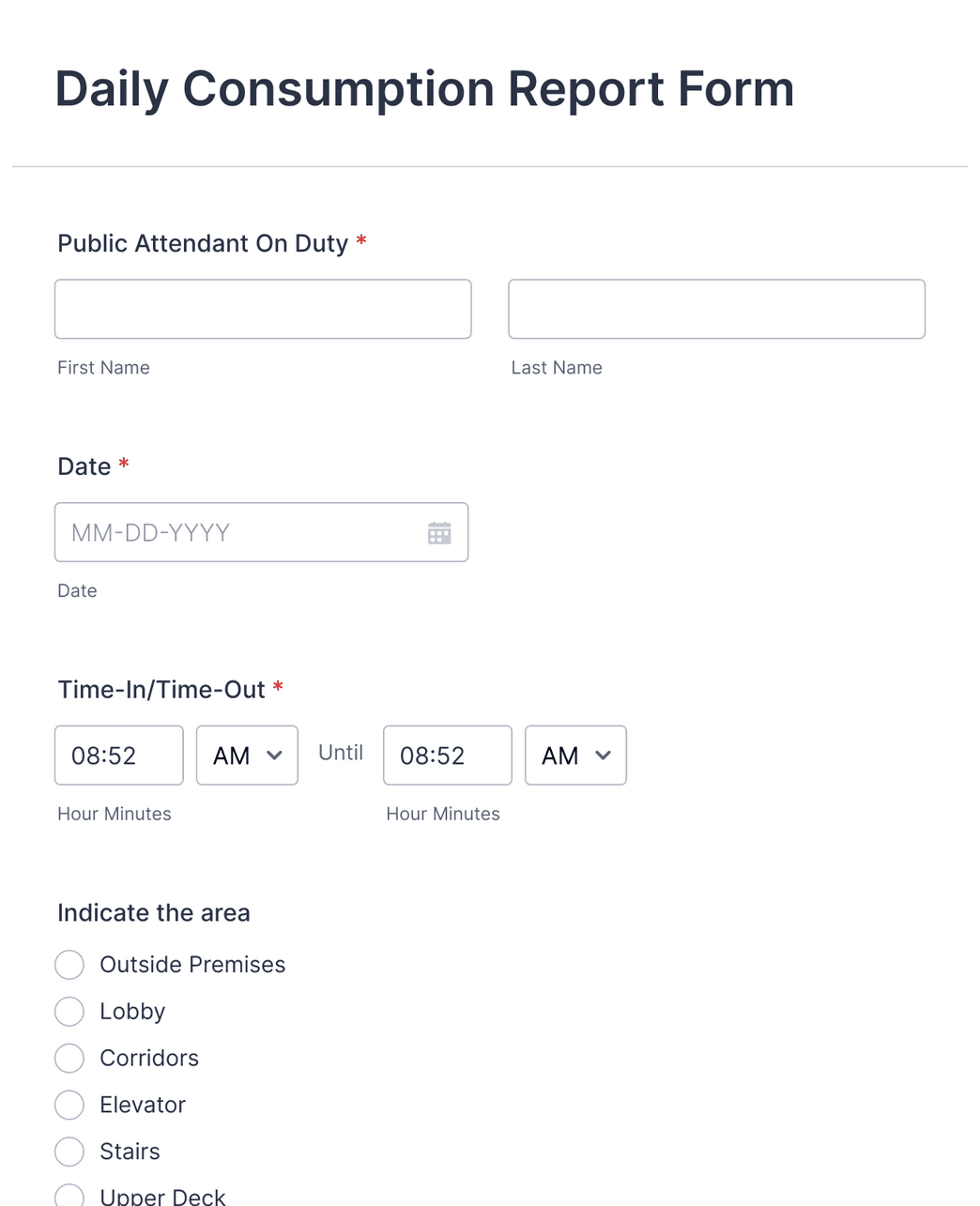Select the Stairs radio button
Screen dimensions: 980x1206
click(69, 1152)
